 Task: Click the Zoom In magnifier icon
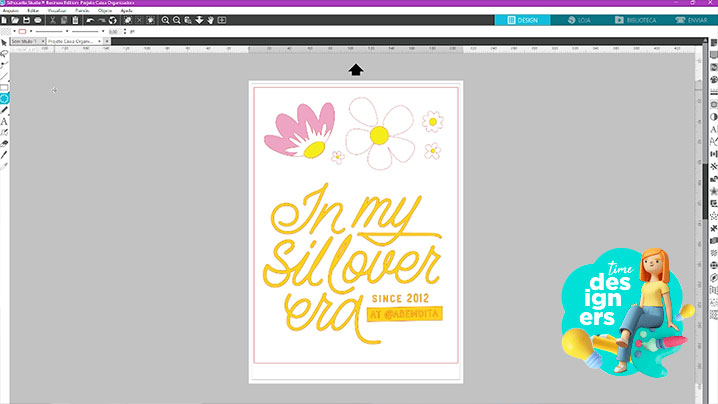pyautogui.click(x=165, y=20)
